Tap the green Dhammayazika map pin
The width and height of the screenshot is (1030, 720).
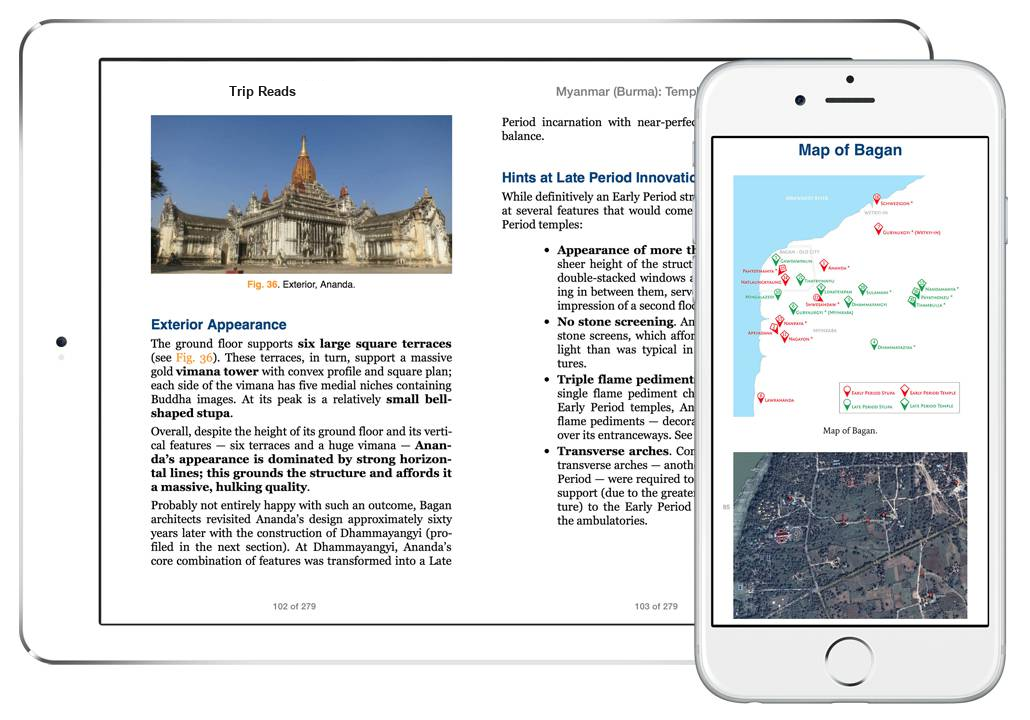click(x=874, y=344)
